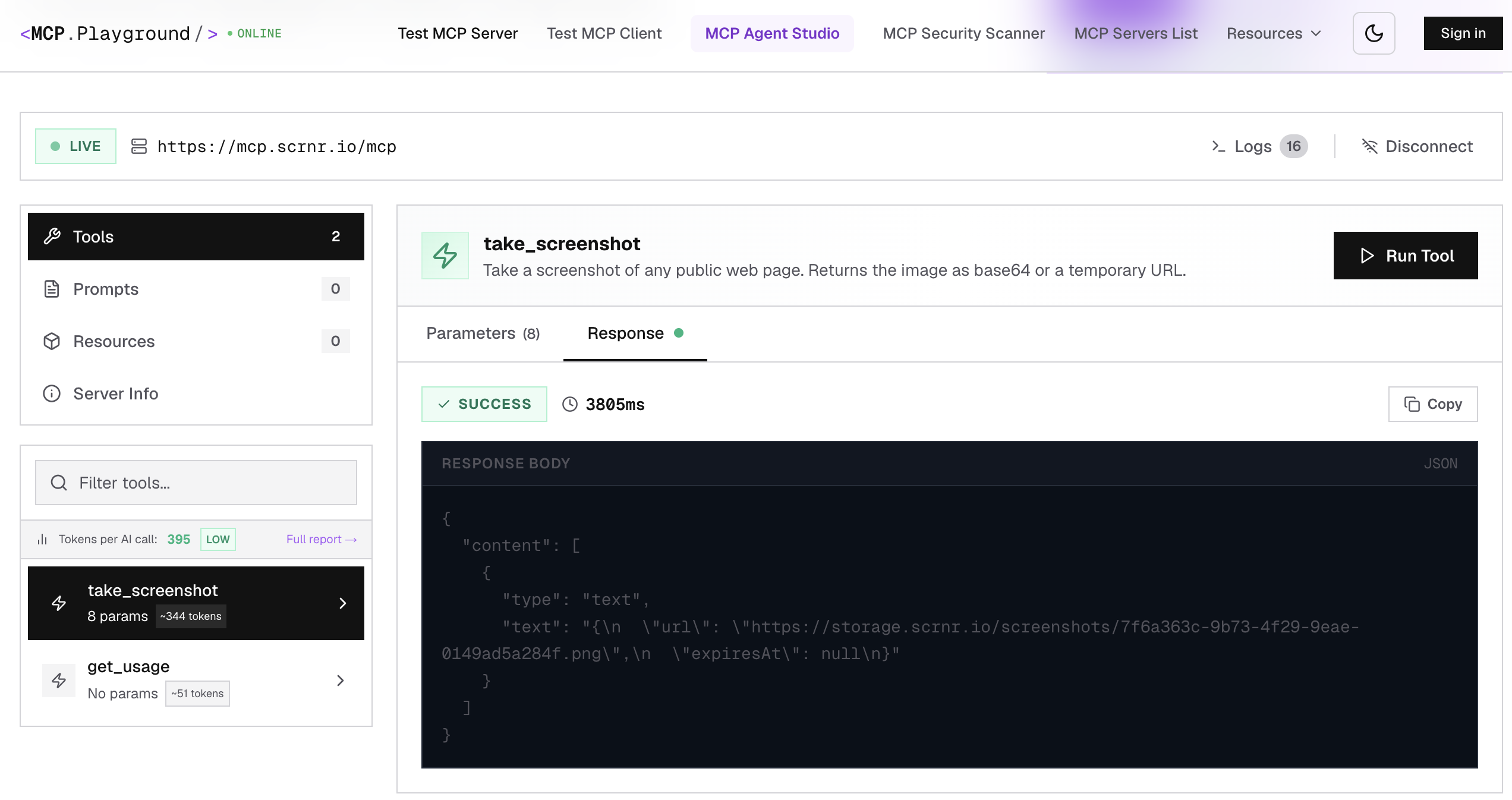
Task: Open the Test MCP Client page
Action: coord(604,33)
